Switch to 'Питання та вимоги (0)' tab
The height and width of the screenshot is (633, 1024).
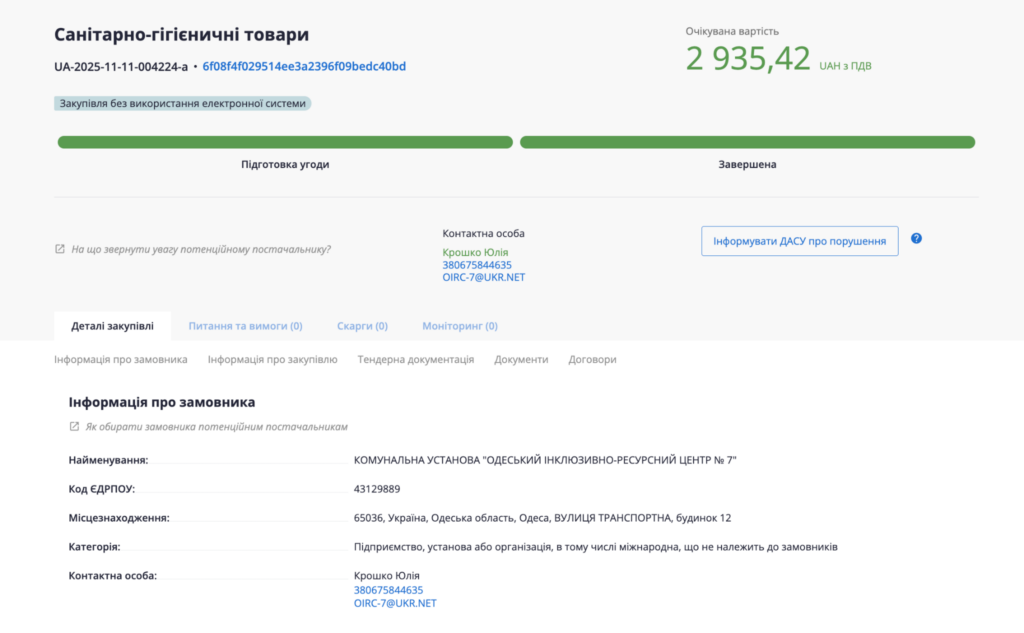click(x=245, y=326)
